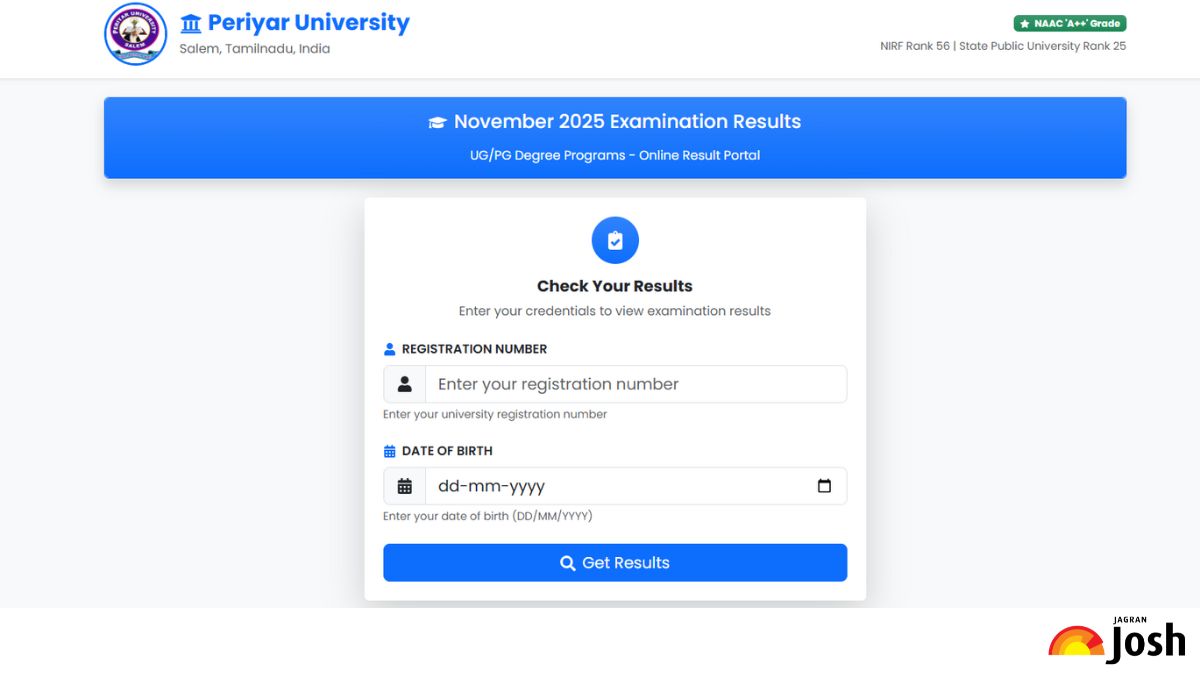This screenshot has width=1200, height=675.
Task: Open the date picker from the date field
Action: click(x=824, y=485)
